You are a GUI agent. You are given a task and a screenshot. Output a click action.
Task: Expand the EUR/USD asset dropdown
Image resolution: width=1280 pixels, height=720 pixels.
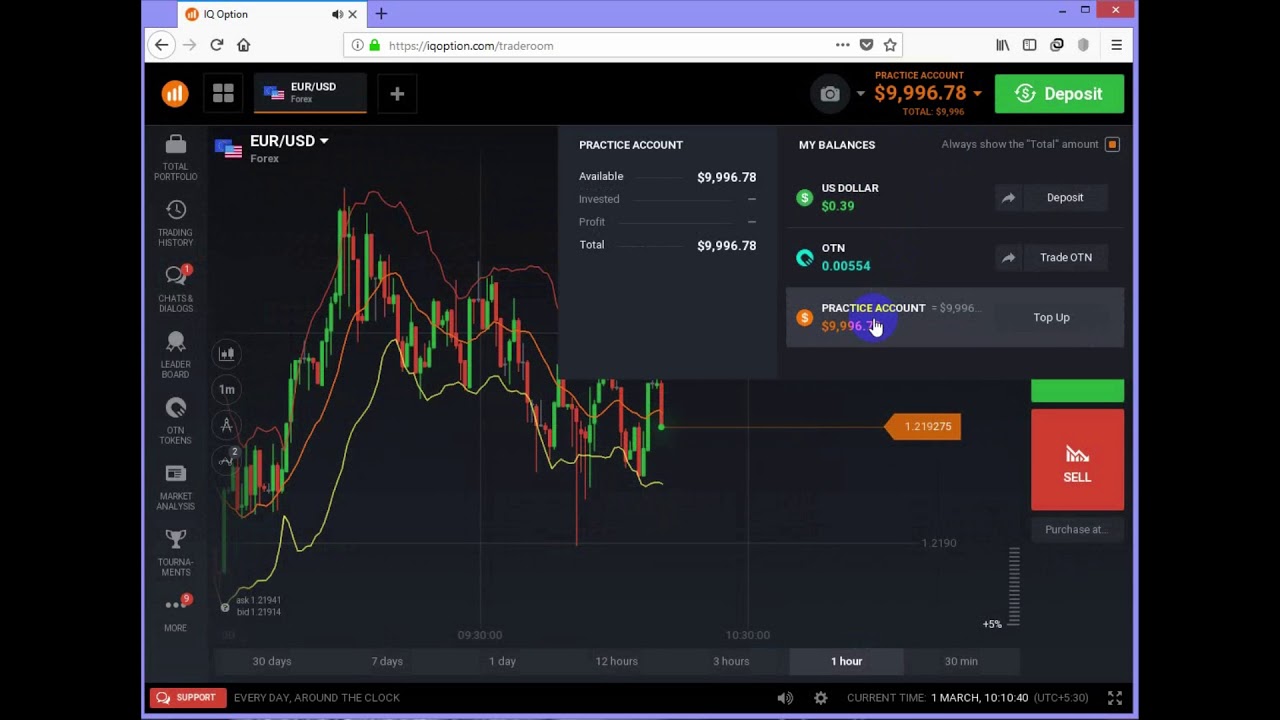324,141
